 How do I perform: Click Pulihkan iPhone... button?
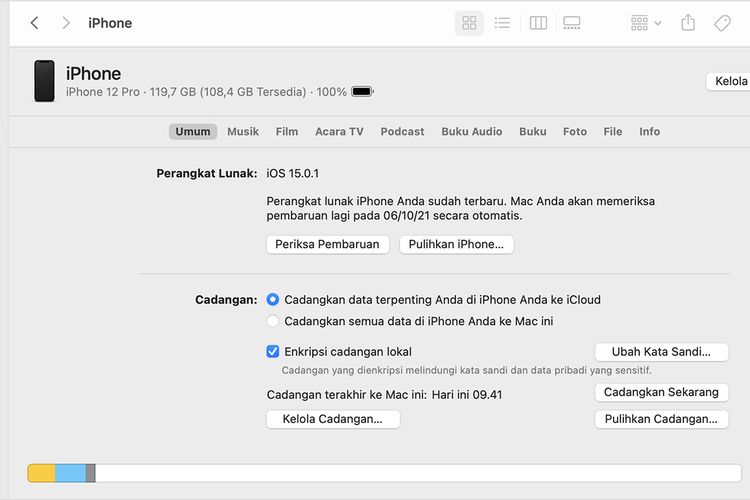pyautogui.click(x=457, y=244)
